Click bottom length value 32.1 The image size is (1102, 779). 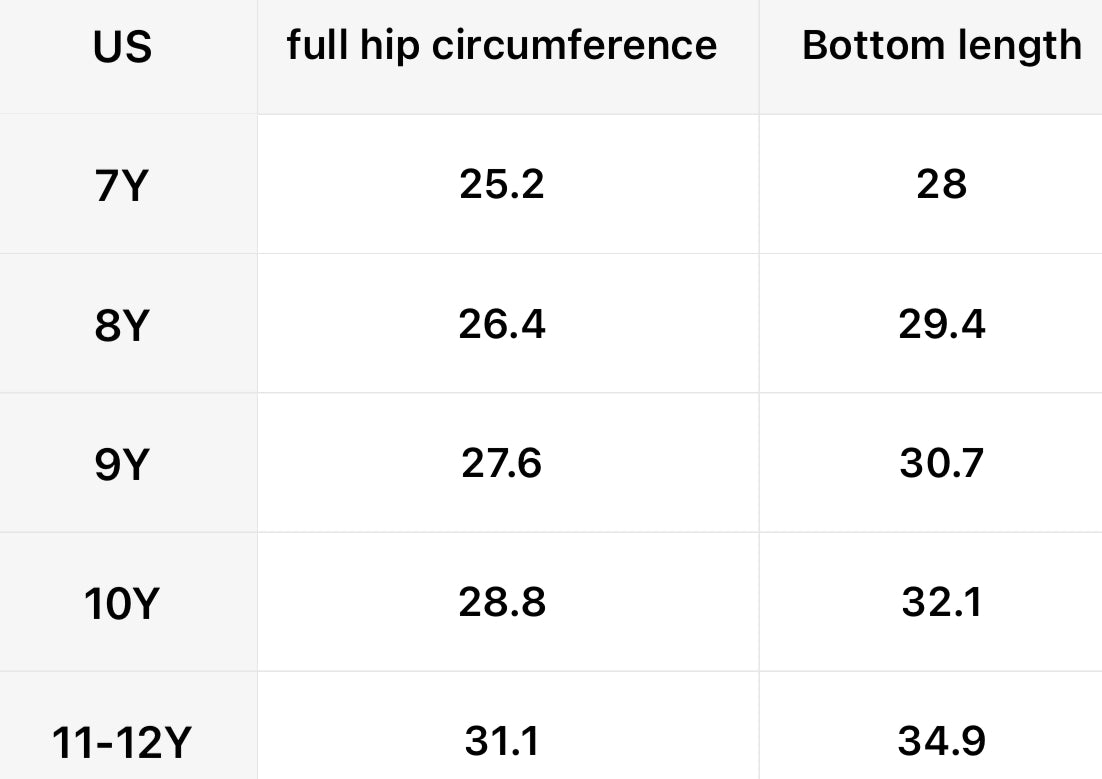coord(941,603)
